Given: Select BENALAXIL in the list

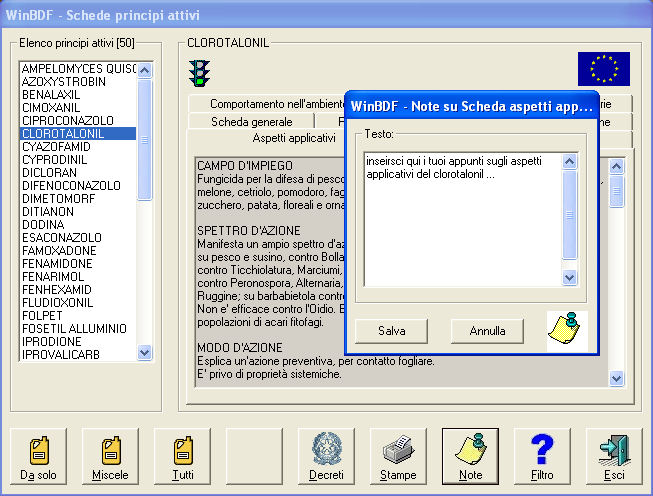Looking at the screenshot, I should point(78,95).
